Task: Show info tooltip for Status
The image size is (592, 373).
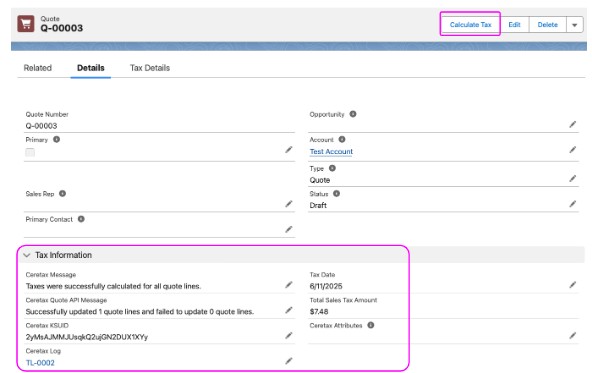Action: (x=336, y=193)
